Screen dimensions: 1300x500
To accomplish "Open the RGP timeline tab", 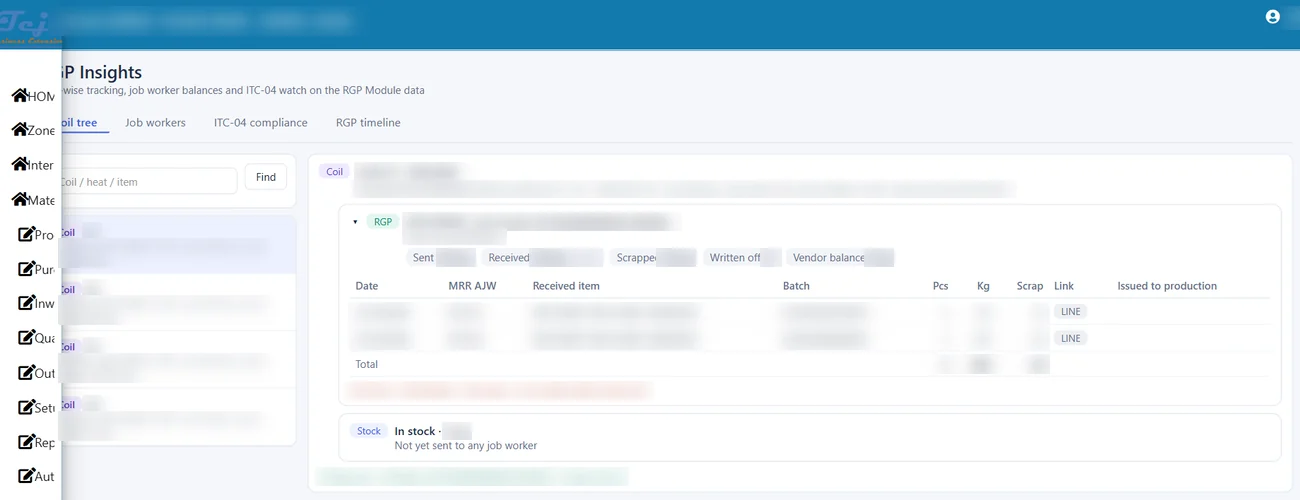I will click(x=368, y=123).
